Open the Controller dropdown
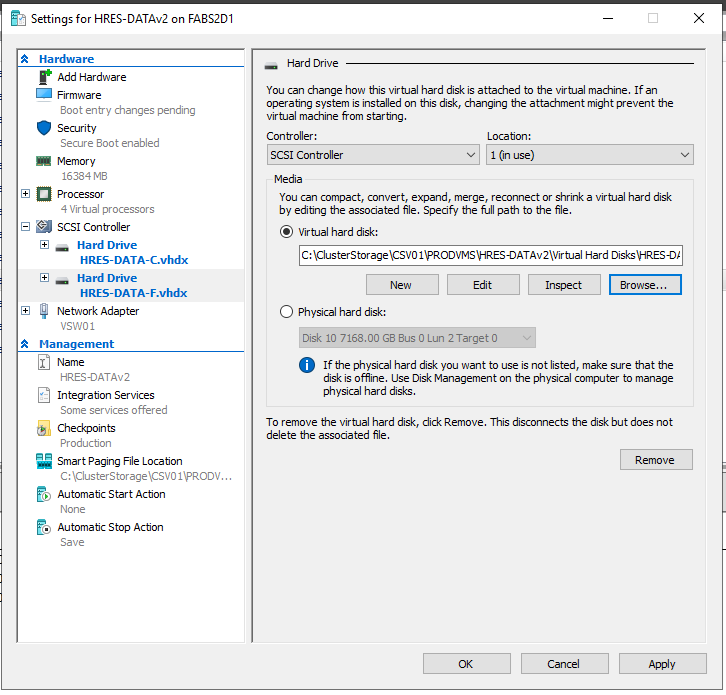Screen dimensions: 726x695 tap(373, 155)
